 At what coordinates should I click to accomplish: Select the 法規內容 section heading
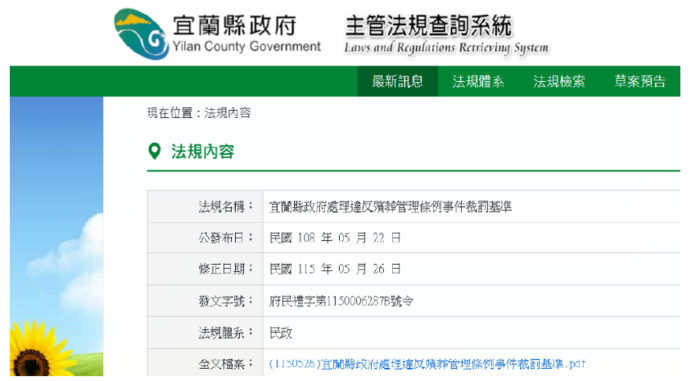click(x=203, y=151)
